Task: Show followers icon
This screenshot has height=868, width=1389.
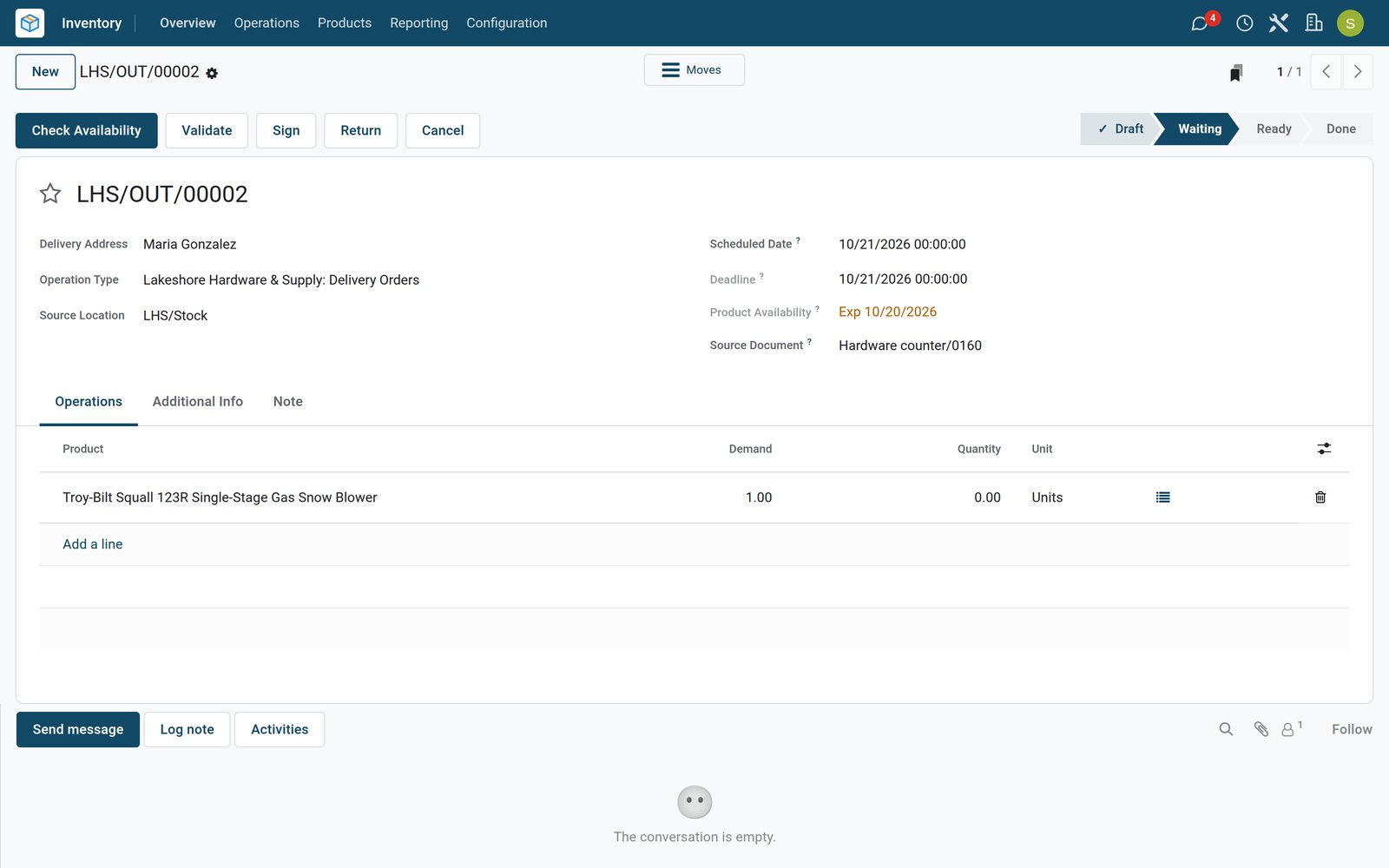Action: [x=1292, y=729]
